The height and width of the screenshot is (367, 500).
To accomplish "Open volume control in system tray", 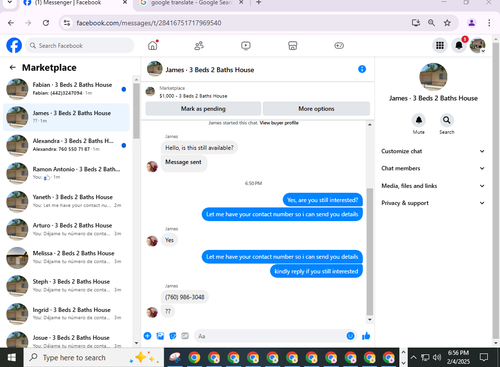I will pyautogui.click(x=437, y=358).
